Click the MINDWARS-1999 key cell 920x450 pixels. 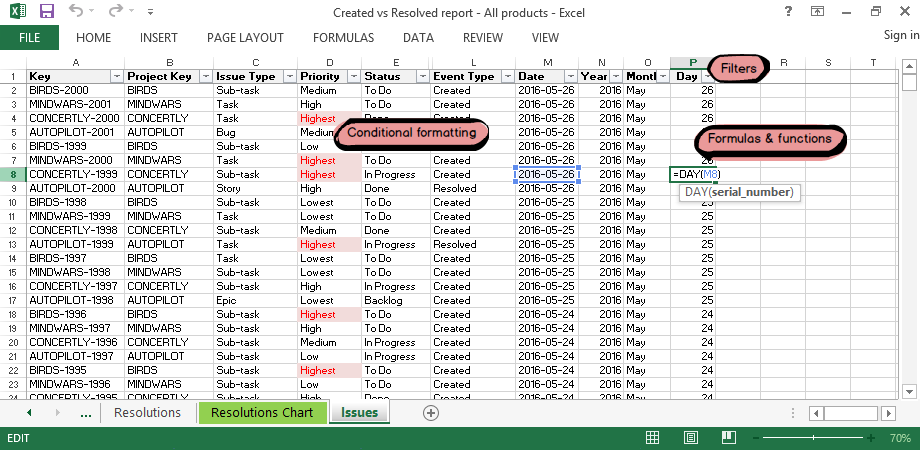[x=75, y=216]
